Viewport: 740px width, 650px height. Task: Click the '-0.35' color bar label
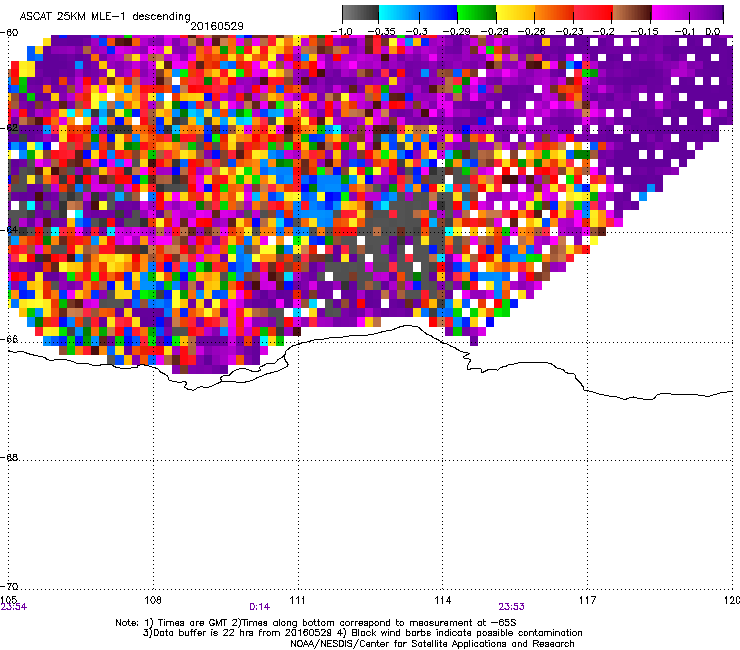[x=381, y=32]
